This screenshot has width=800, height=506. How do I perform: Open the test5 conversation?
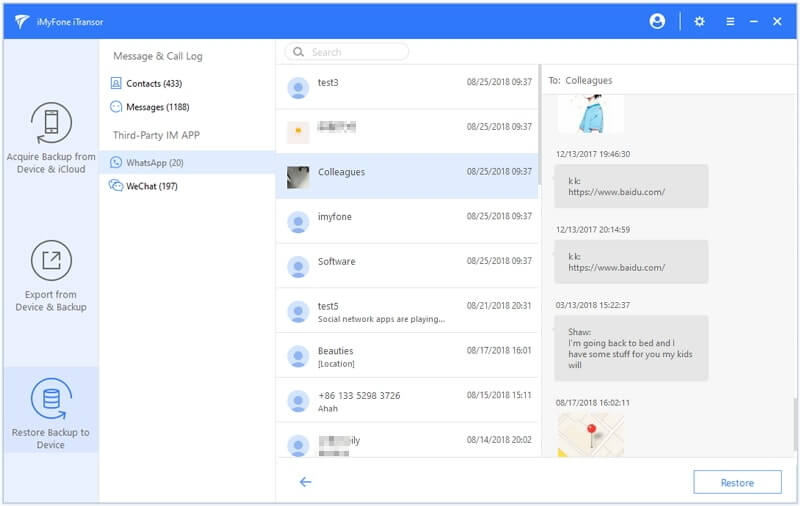pyautogui.click(x=407, y=311)
